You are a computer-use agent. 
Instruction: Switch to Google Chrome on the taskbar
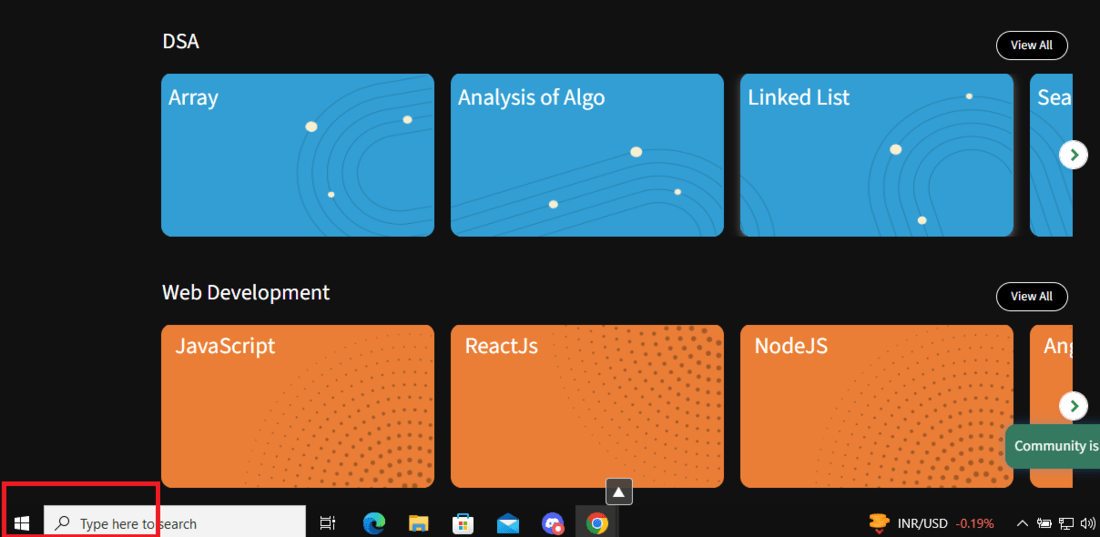click(x=597, y=523)
